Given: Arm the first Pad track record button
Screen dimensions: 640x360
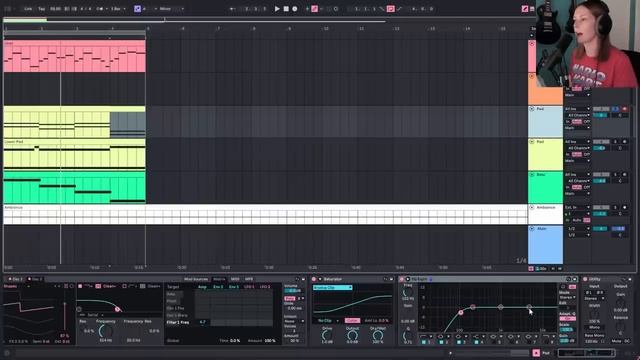Looking at the screenshot, I should tap(624, 109).
